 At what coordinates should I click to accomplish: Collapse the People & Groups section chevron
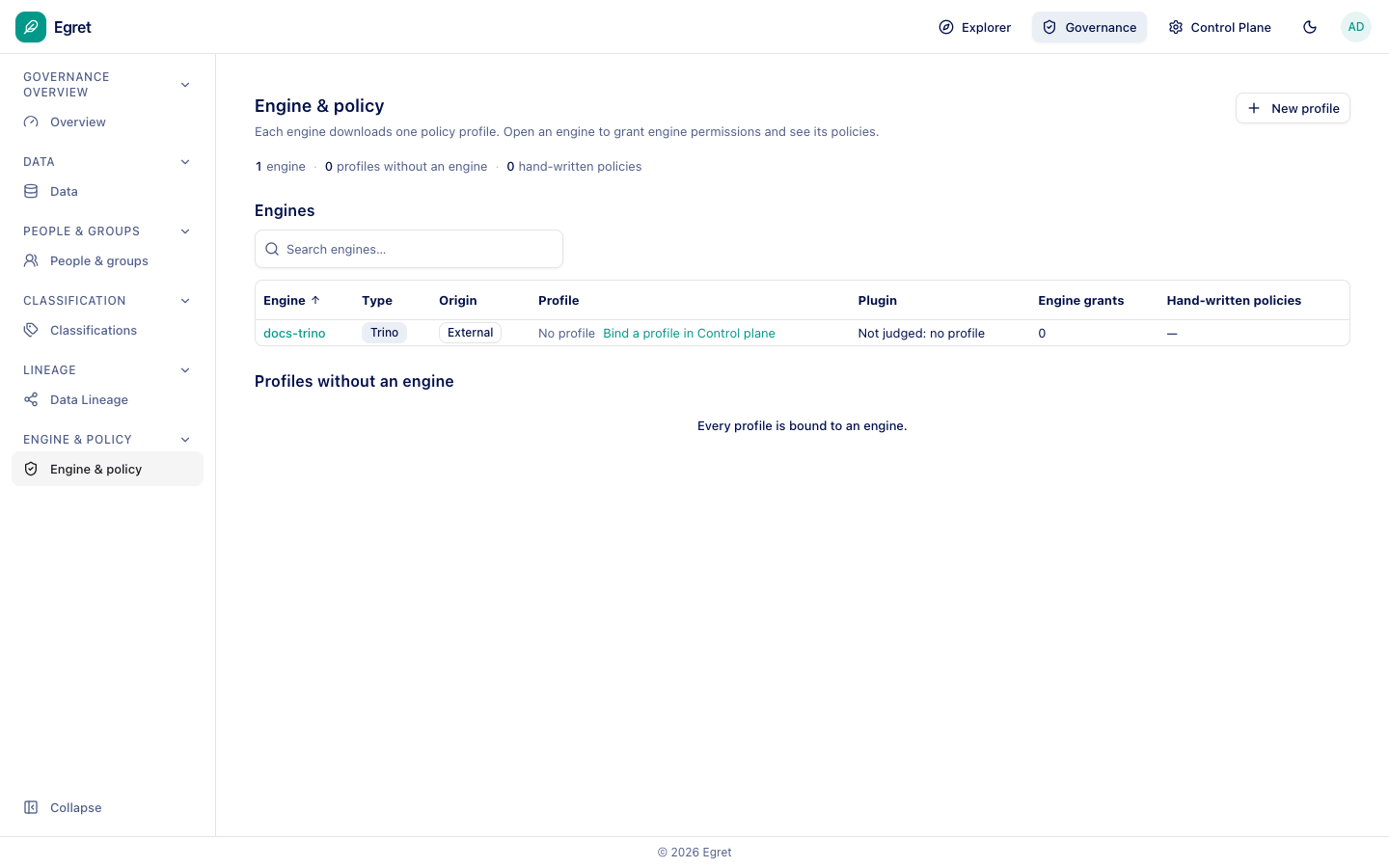[185, 231]
